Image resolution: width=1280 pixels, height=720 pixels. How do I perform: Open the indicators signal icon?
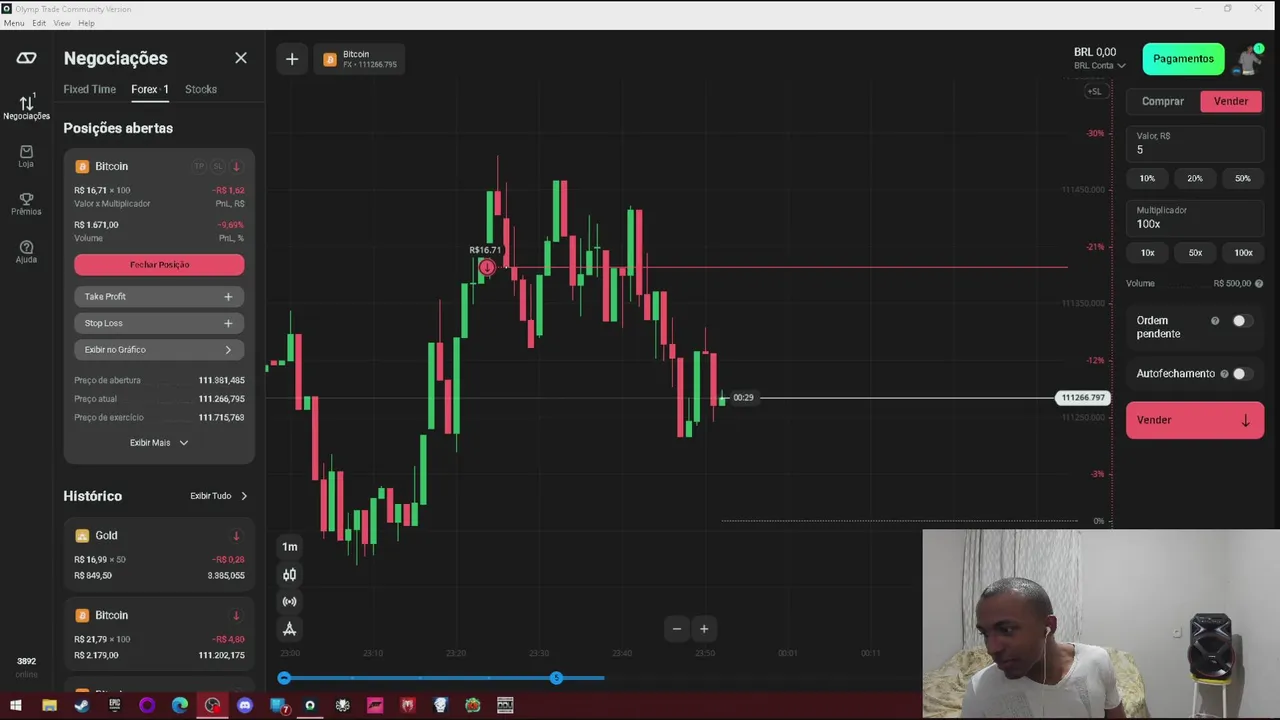(x=289, y=601)
